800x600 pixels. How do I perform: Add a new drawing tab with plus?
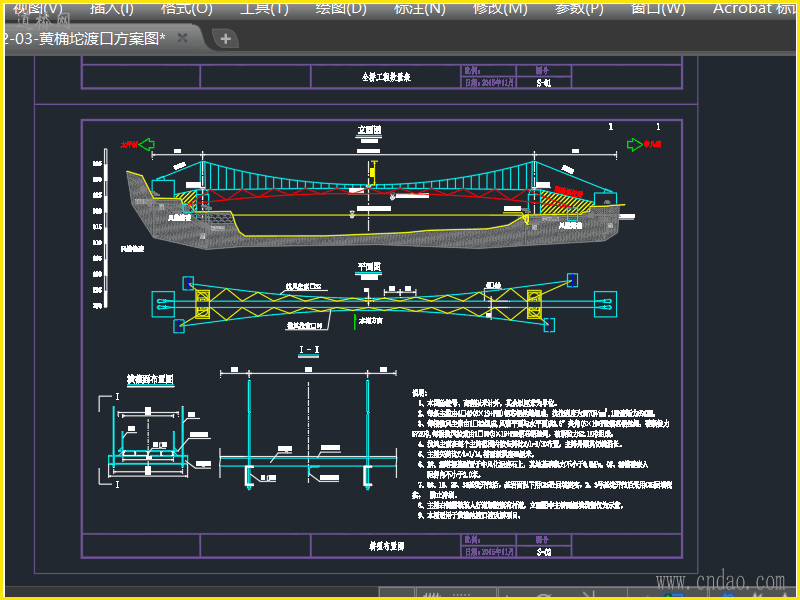pos(225,38)
